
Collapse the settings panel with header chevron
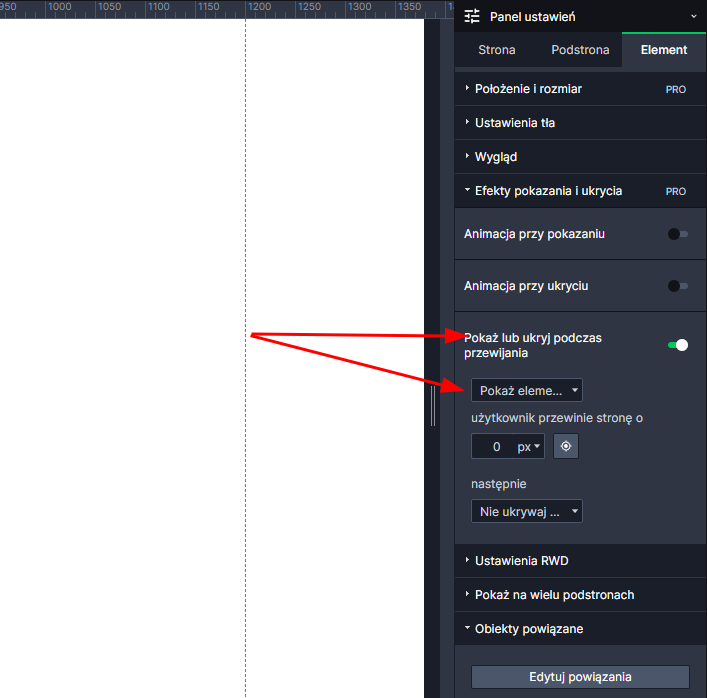click(x=694, y=17)
